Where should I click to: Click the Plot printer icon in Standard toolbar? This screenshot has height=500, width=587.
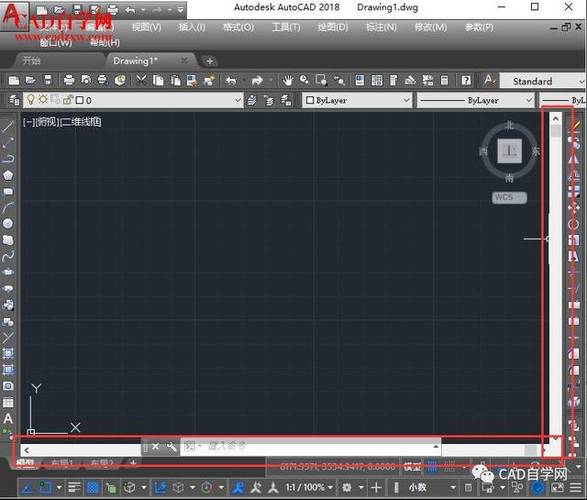tap(69, 80)
